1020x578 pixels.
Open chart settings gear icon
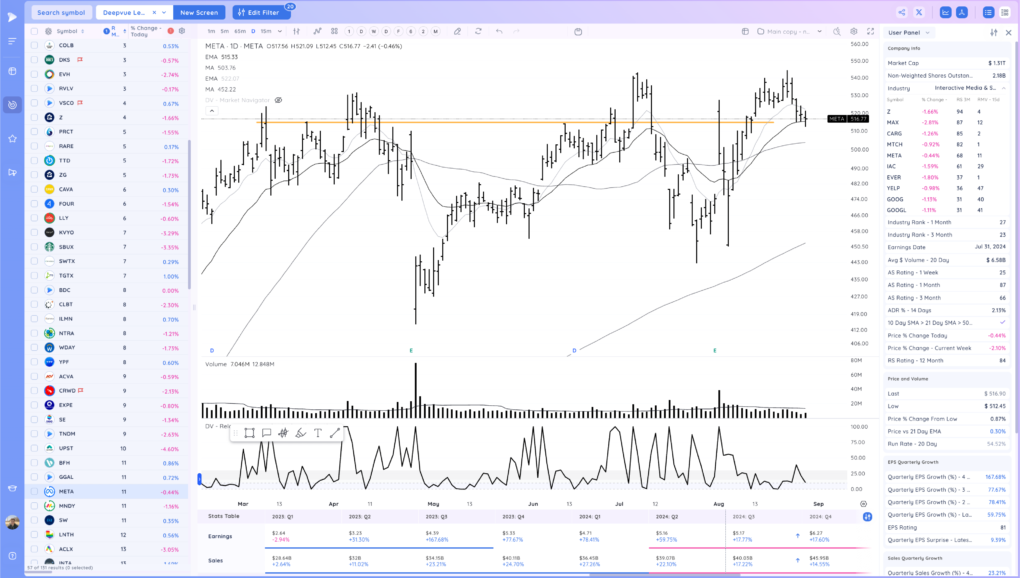pyautogui.click(x=853, y=31)
